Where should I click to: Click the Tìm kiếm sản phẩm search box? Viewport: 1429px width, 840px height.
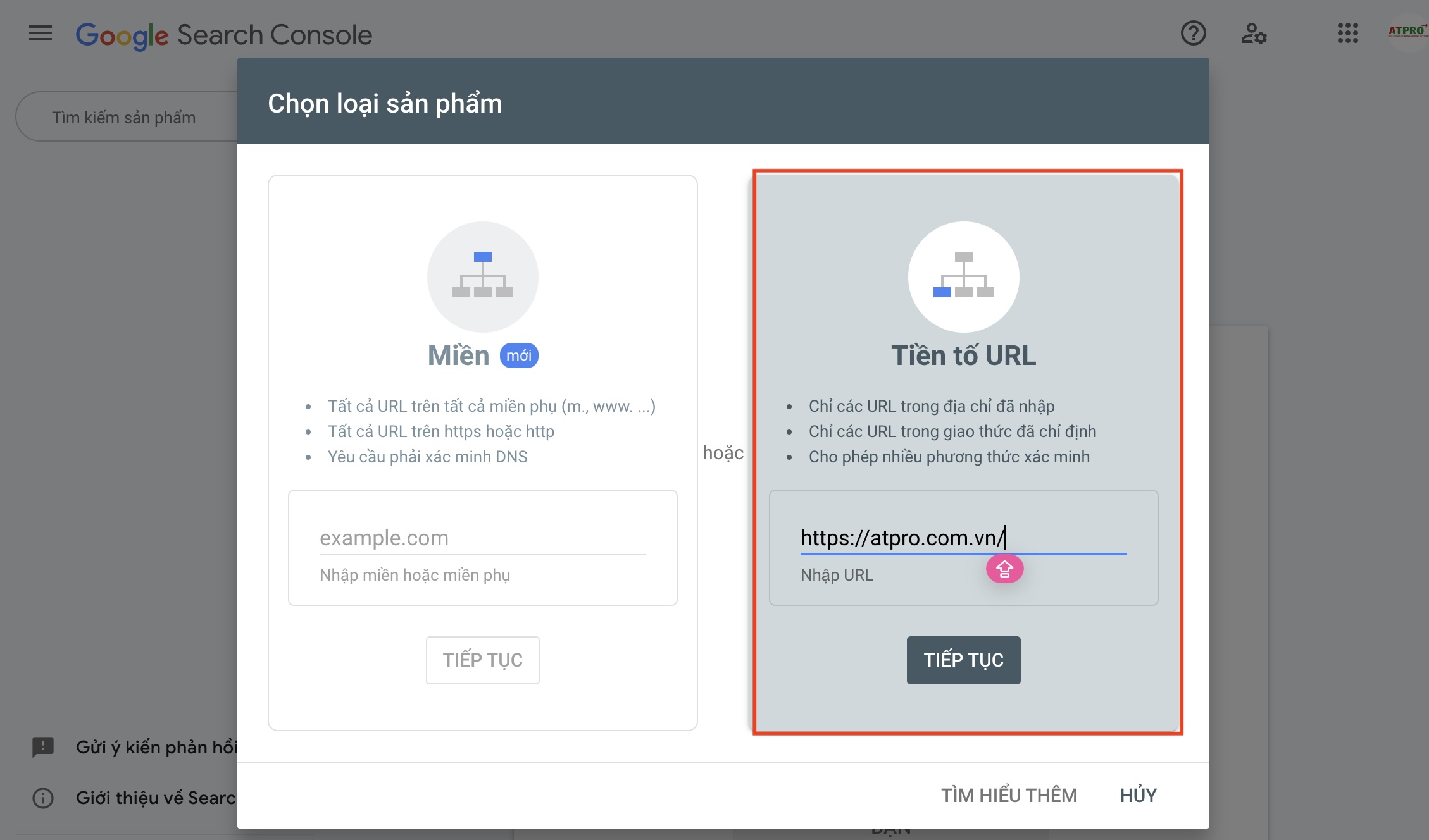click(127, 117)
